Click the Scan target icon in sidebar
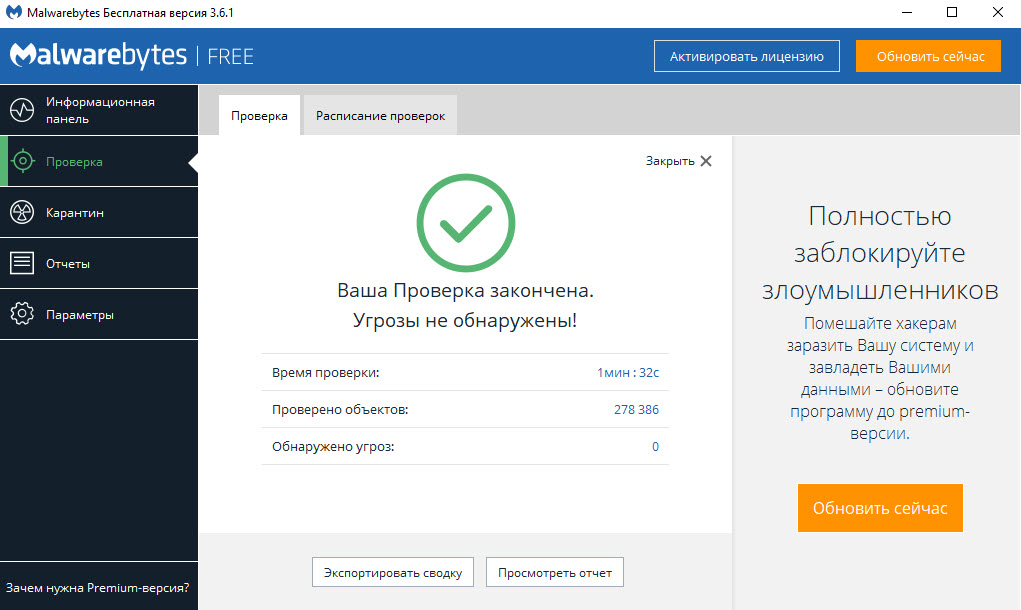Screen dimensions: 1021x610 tap(22, 161)
